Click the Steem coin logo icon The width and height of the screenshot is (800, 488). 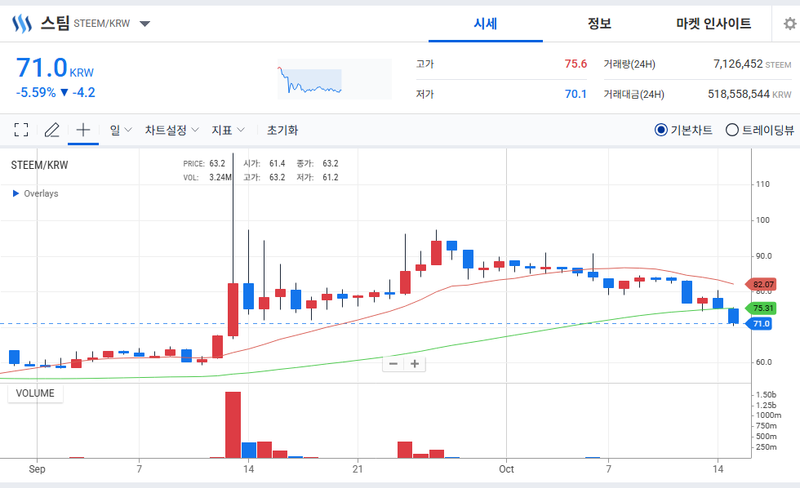(x=21, y=23)
